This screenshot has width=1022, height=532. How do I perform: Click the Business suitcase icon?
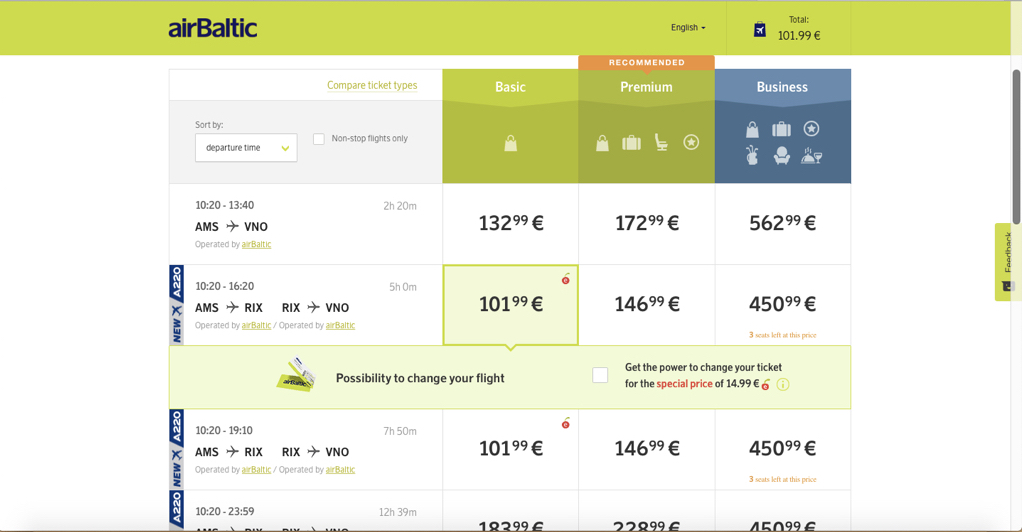click(x=781, y=129)
